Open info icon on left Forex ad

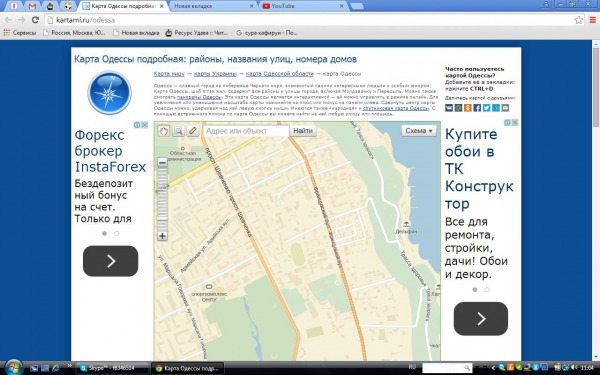(137, 125)
